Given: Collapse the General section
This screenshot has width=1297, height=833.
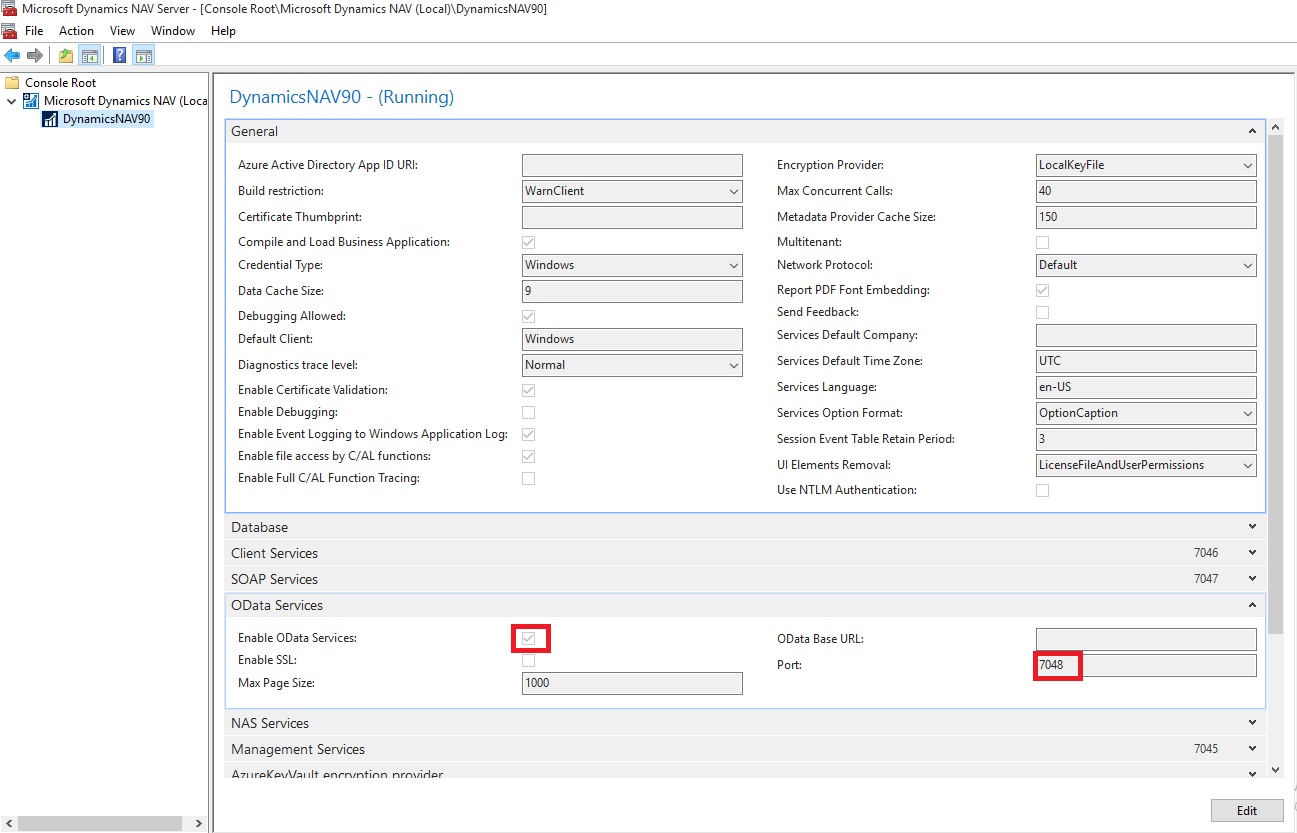Looking at the screenshot, I should tap(1251, 130).
